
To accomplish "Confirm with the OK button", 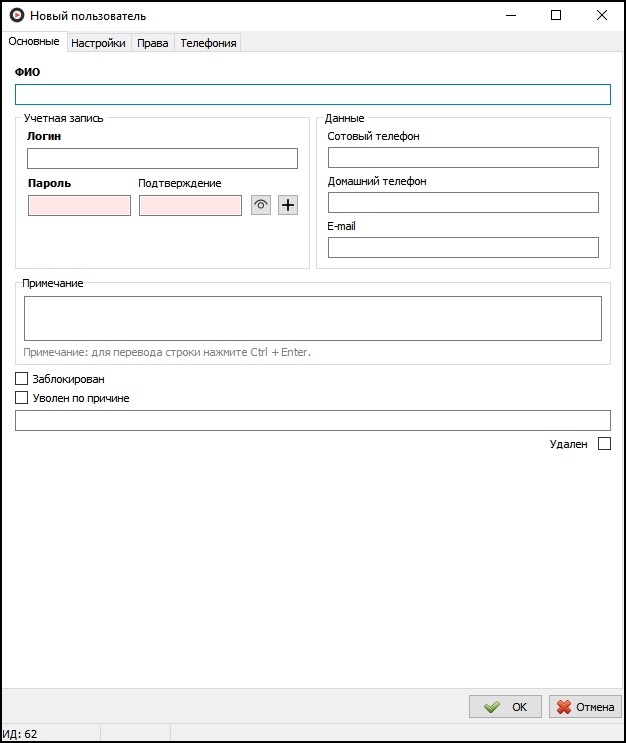I will (506, 706).
